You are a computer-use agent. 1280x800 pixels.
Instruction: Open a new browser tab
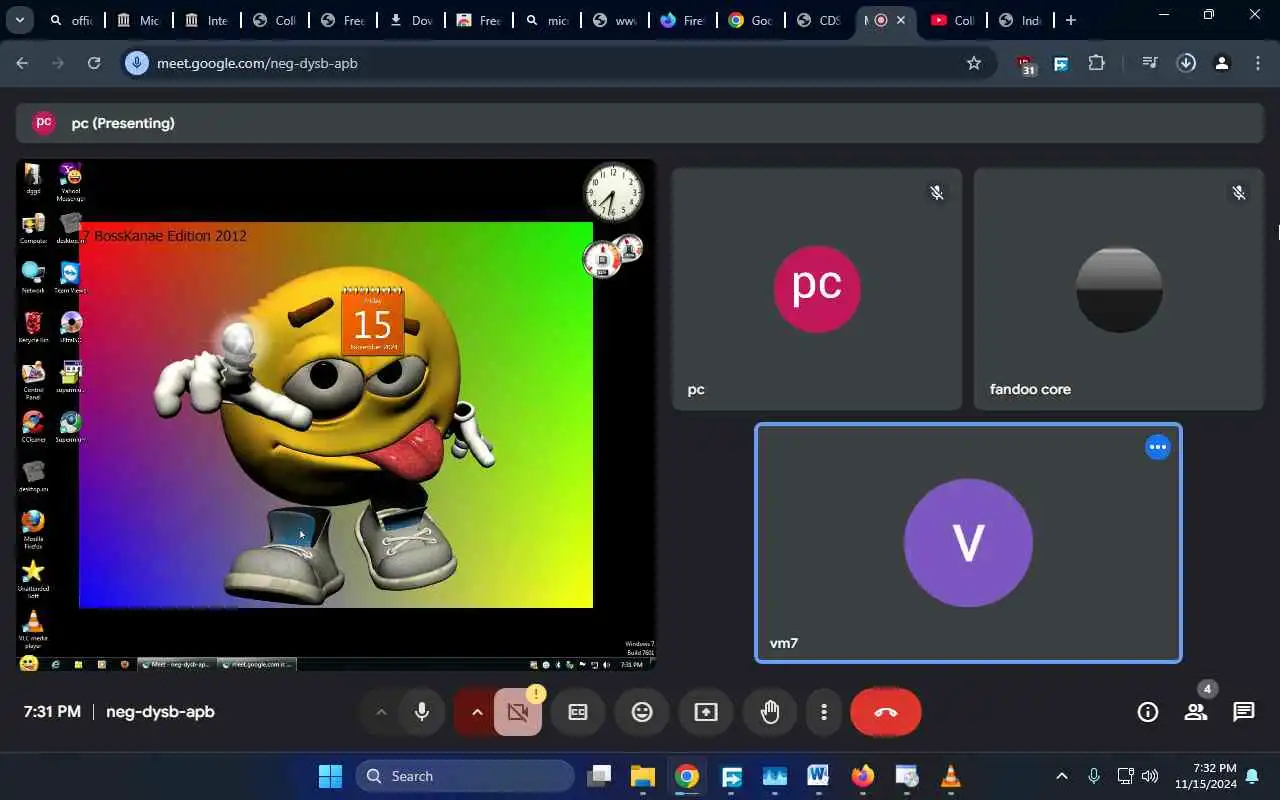pyautogui.click(x=1071, y=20)
